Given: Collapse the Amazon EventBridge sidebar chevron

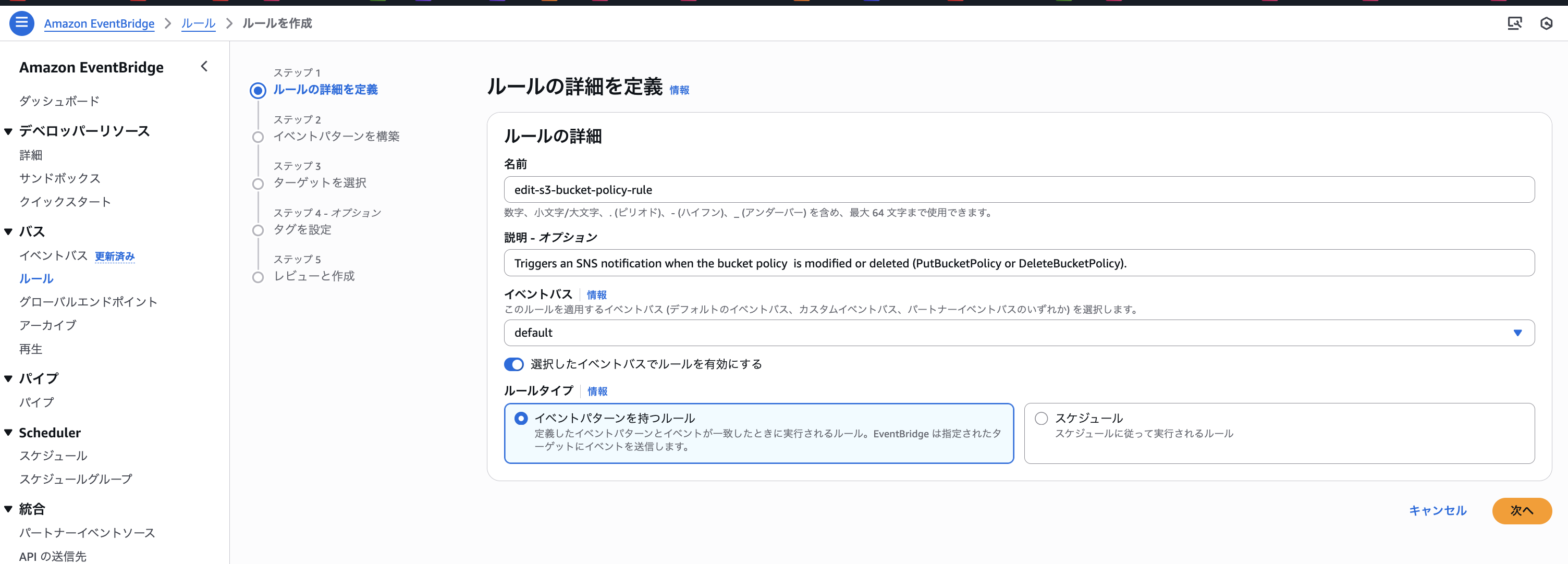Looking at the screenshot, I should [x=204, y=66].
